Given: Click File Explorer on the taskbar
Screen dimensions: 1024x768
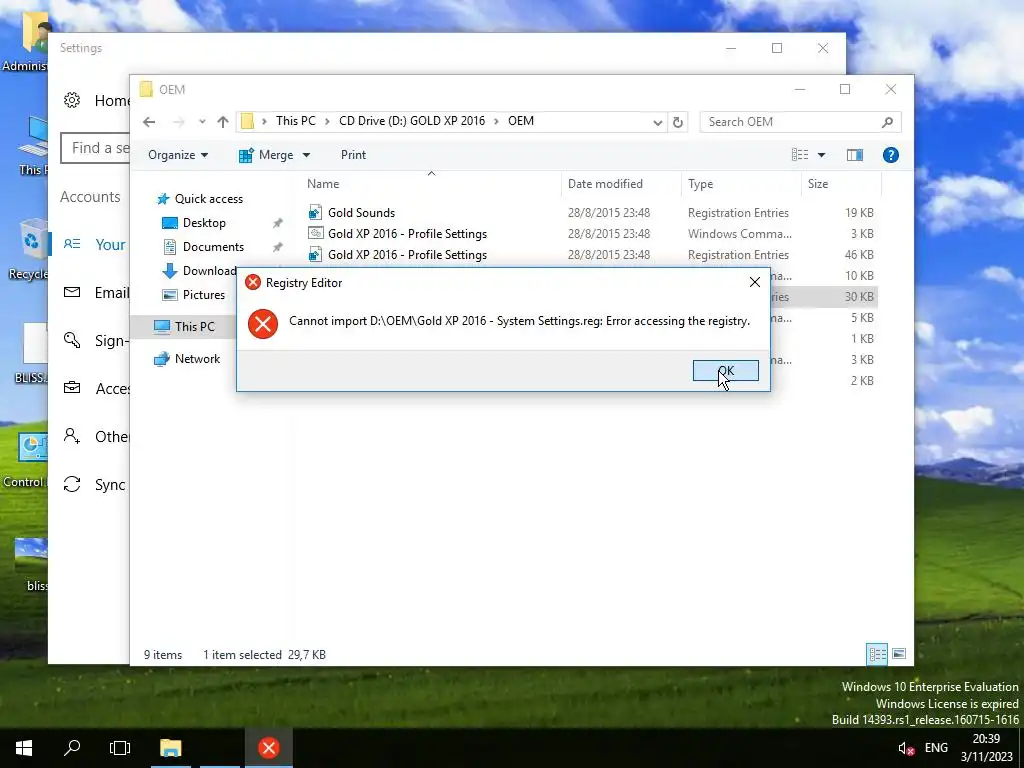Looking at the screenshot, I should [x=170, y=748].
